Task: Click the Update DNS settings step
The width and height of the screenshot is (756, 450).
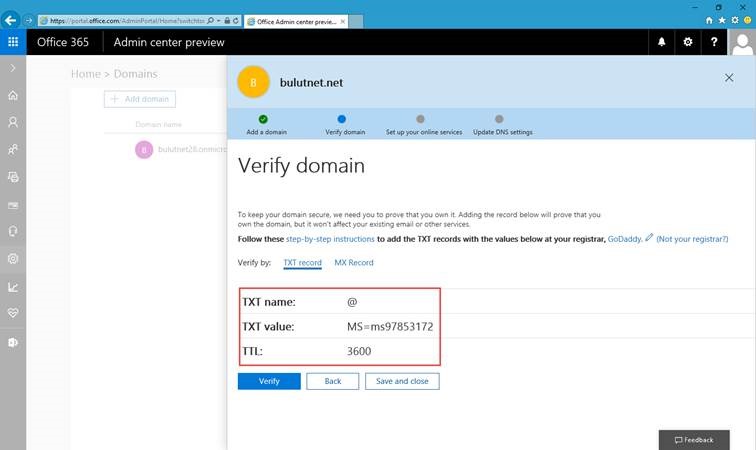Action: click(x=502, y=125)
